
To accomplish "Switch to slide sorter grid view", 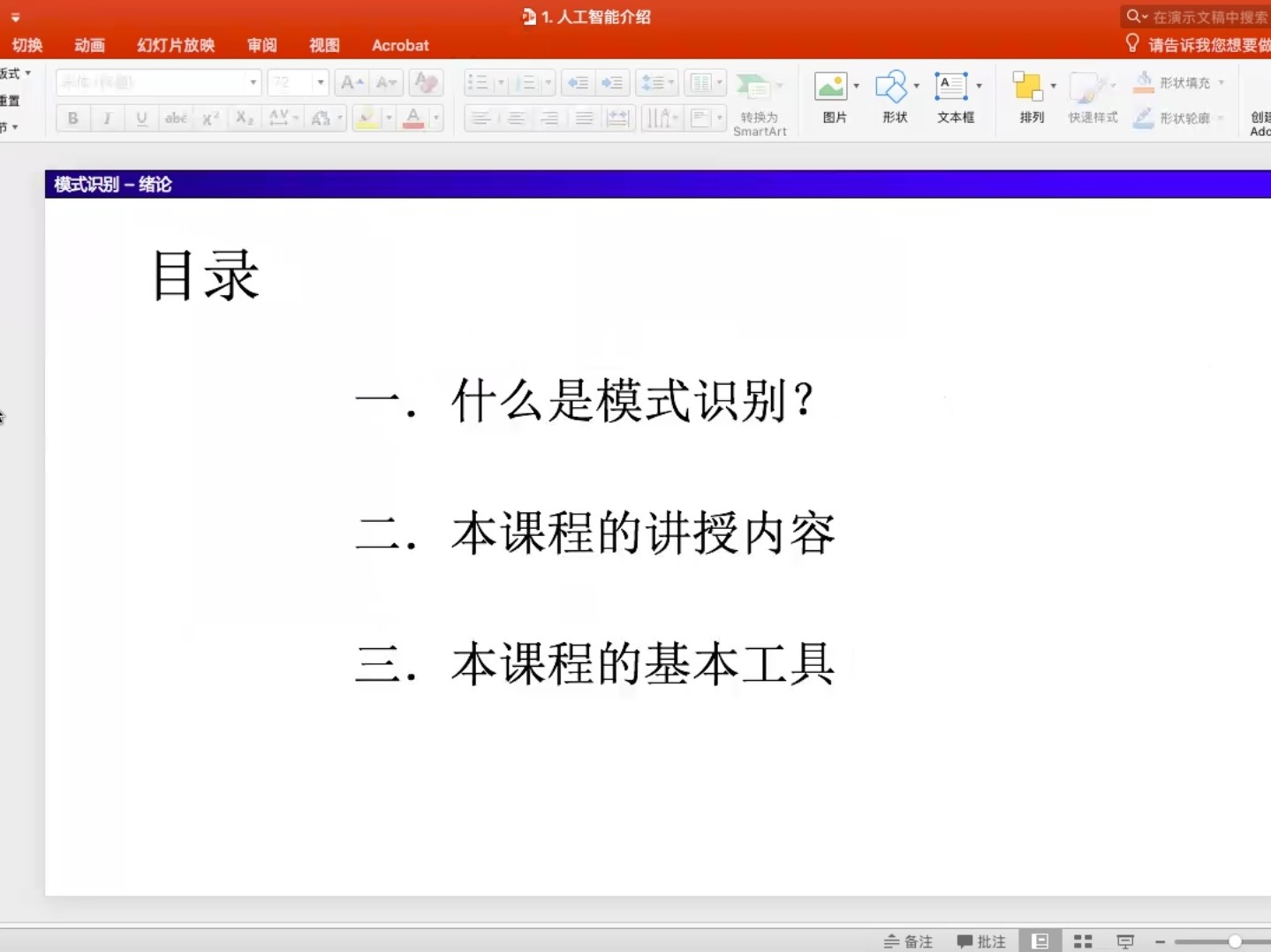I will pyautogui.click(x=1083, y=941).
